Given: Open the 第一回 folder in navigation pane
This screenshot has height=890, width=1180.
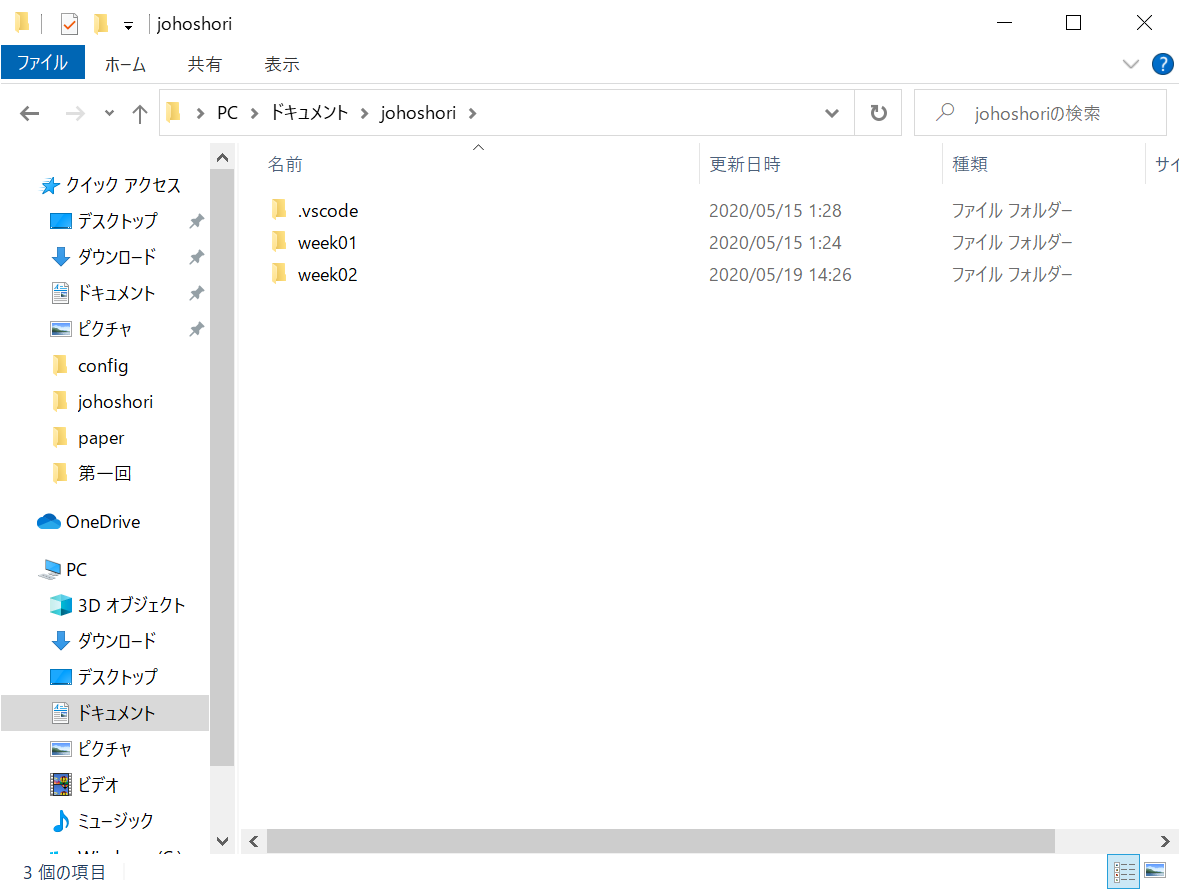Looking at the screenshot, I should click(105, 474).
